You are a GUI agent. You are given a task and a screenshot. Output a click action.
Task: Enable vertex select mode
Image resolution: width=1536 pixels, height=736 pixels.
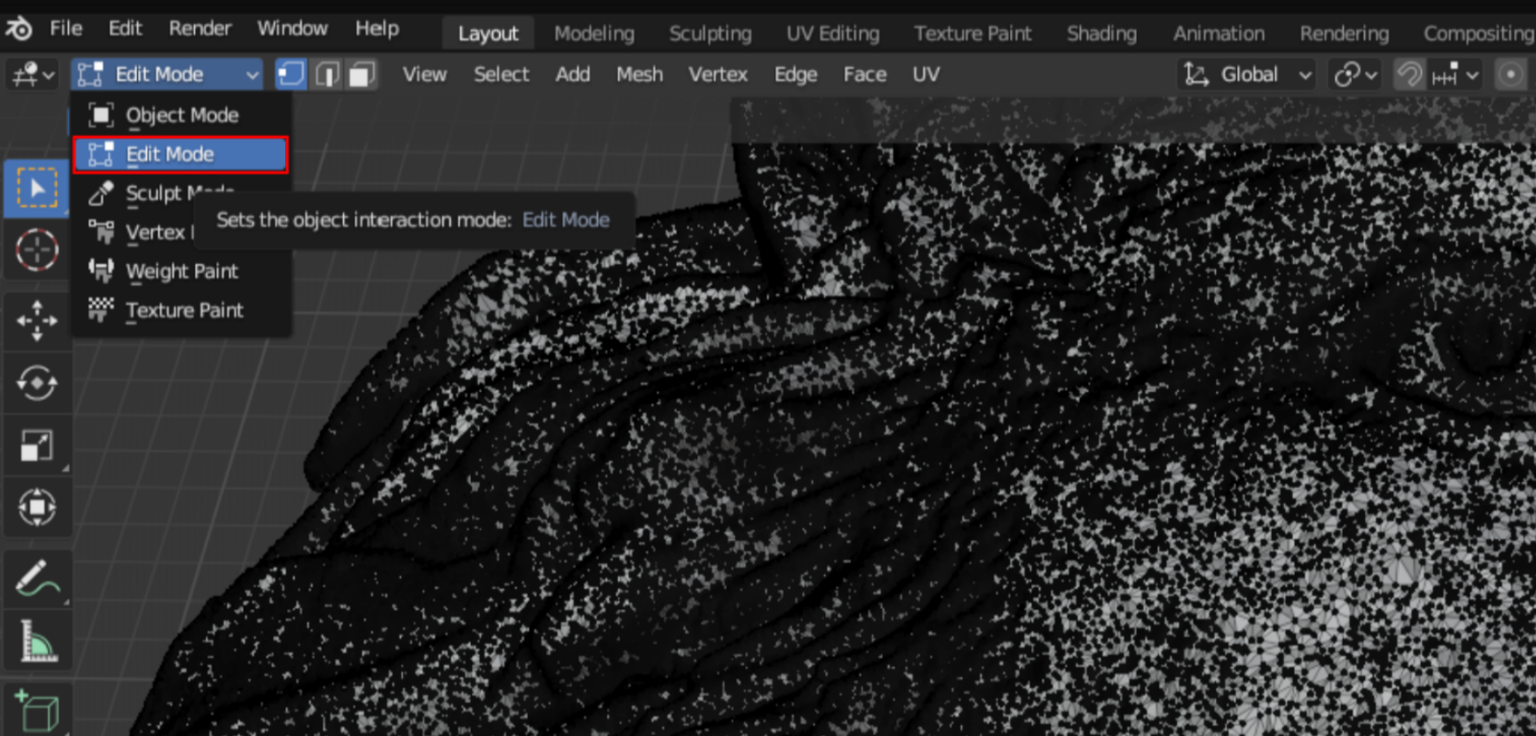(x=291, y=74)
